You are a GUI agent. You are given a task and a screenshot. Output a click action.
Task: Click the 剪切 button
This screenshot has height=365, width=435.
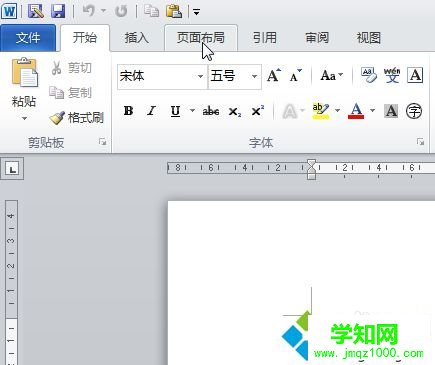click(x=71, y=68)
